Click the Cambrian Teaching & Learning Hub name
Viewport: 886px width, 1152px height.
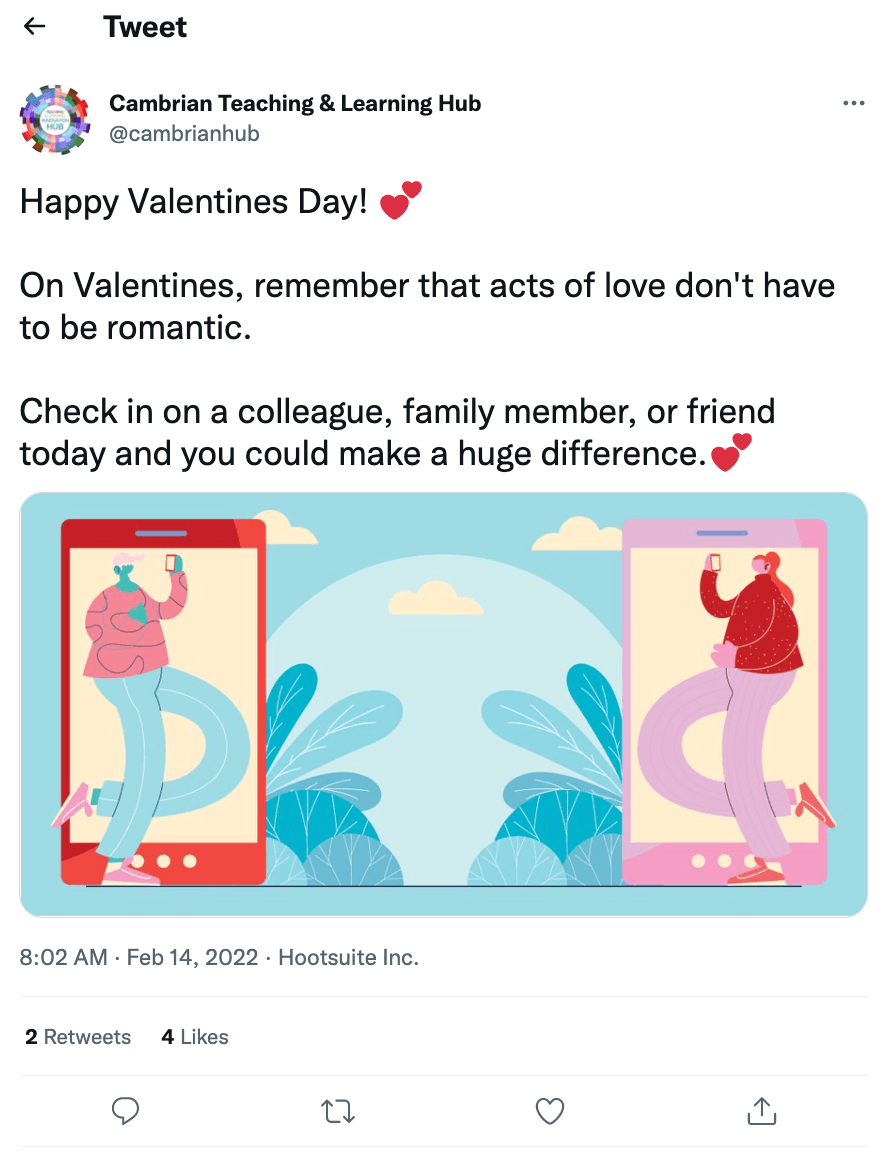(x=295, y=103)
